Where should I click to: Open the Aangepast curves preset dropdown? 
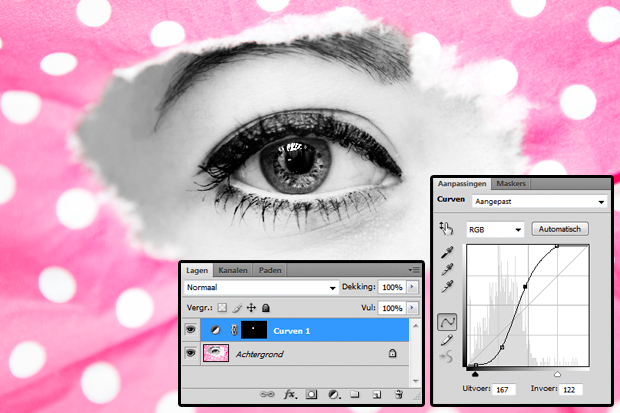540,201
